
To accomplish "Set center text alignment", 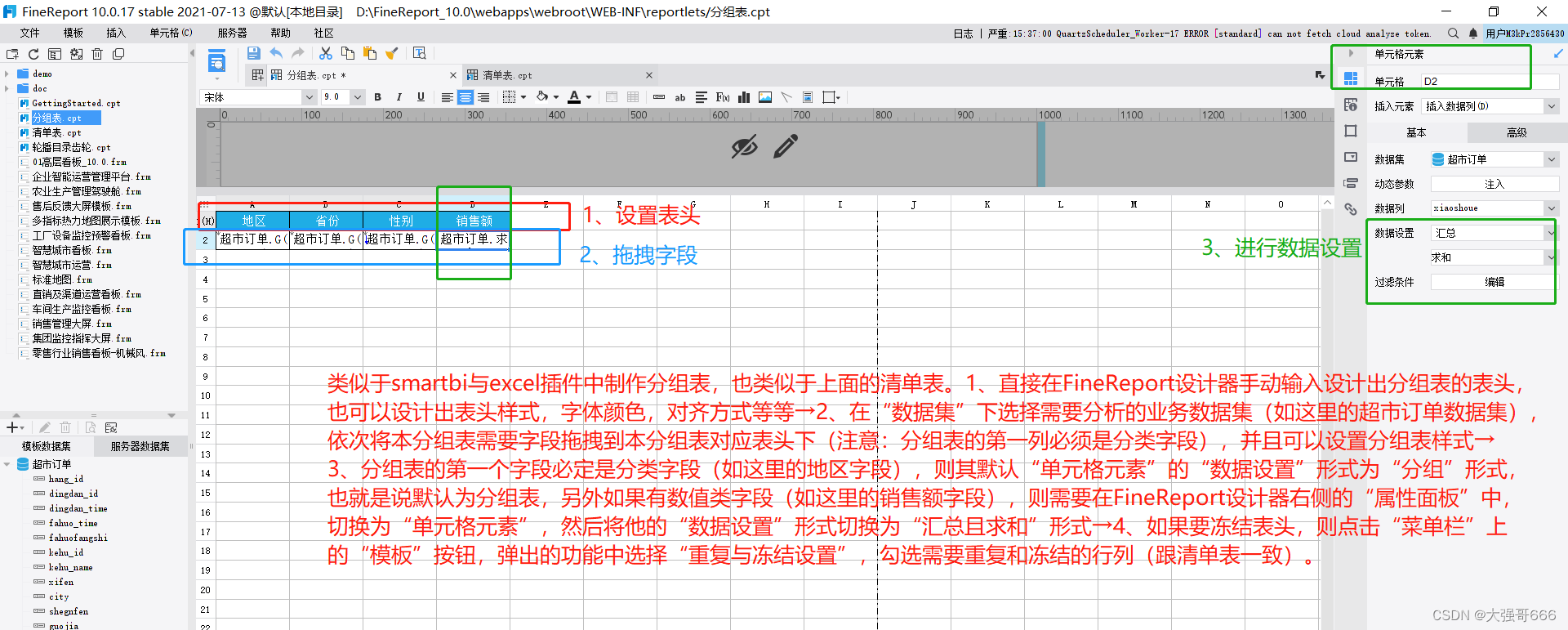I will tap(465, 97).
